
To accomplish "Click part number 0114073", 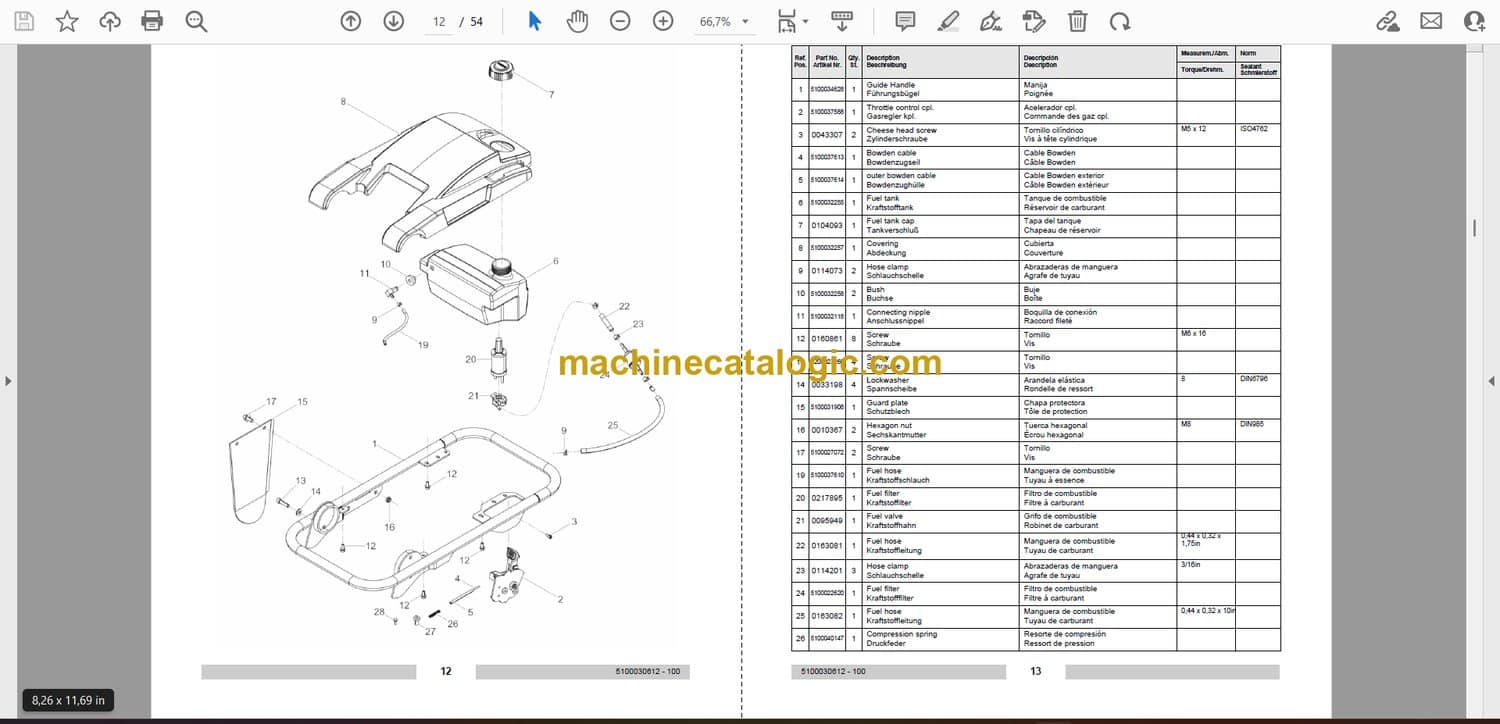I will [x=827, y=271].
